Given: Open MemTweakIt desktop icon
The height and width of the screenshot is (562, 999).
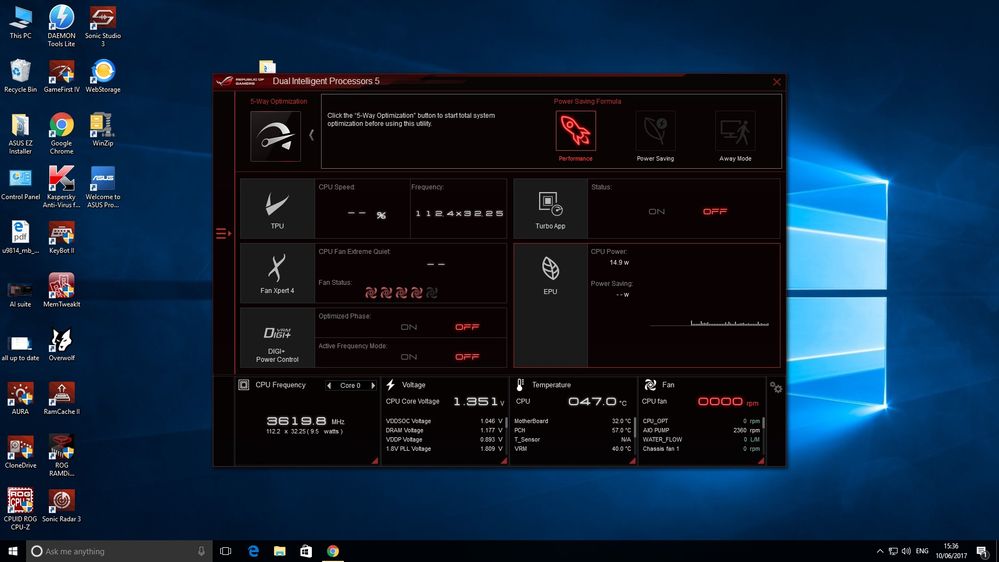Looking at the screenshot, I should coord(61,291).
